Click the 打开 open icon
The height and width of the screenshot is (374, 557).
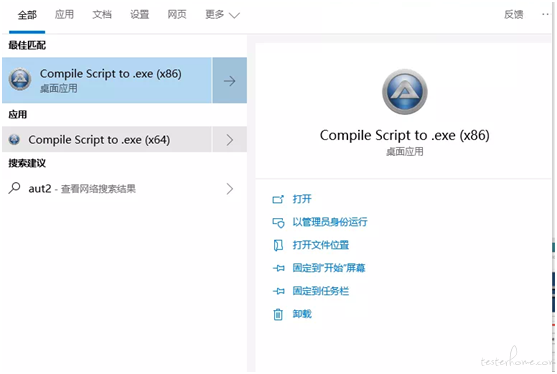coord(278,199)
